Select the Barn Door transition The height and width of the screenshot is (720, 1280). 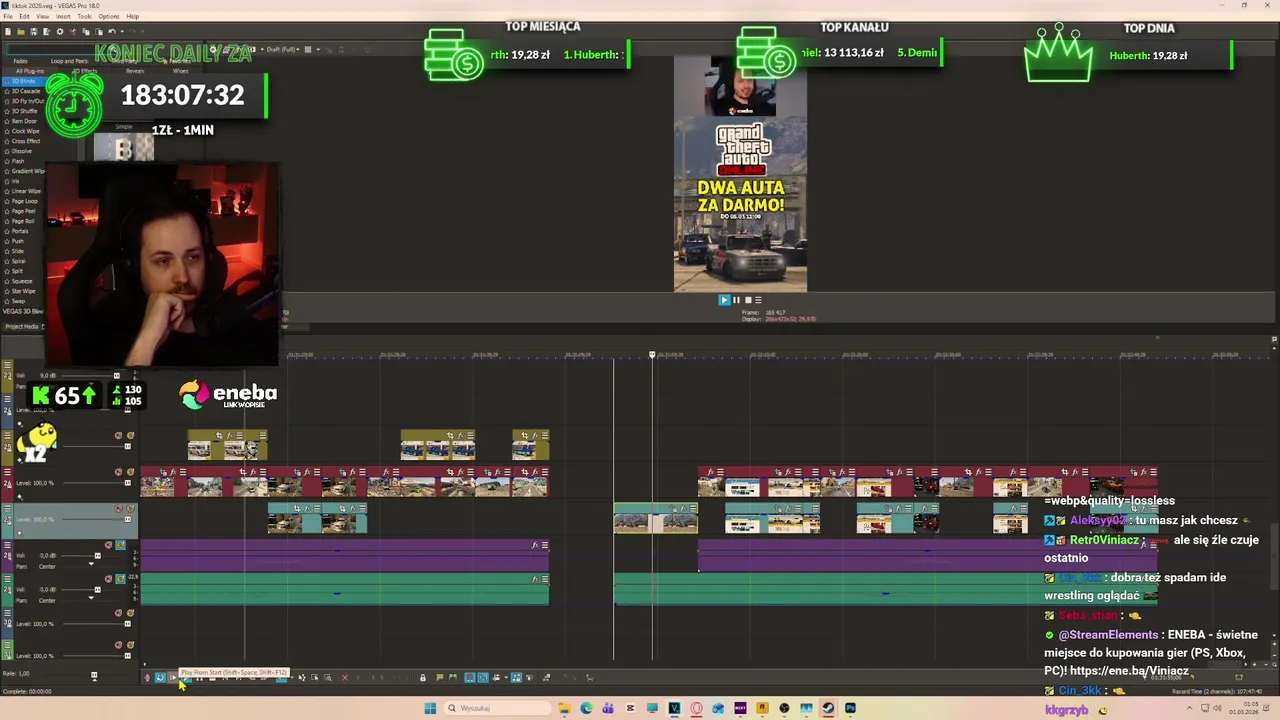coord(23,121)
